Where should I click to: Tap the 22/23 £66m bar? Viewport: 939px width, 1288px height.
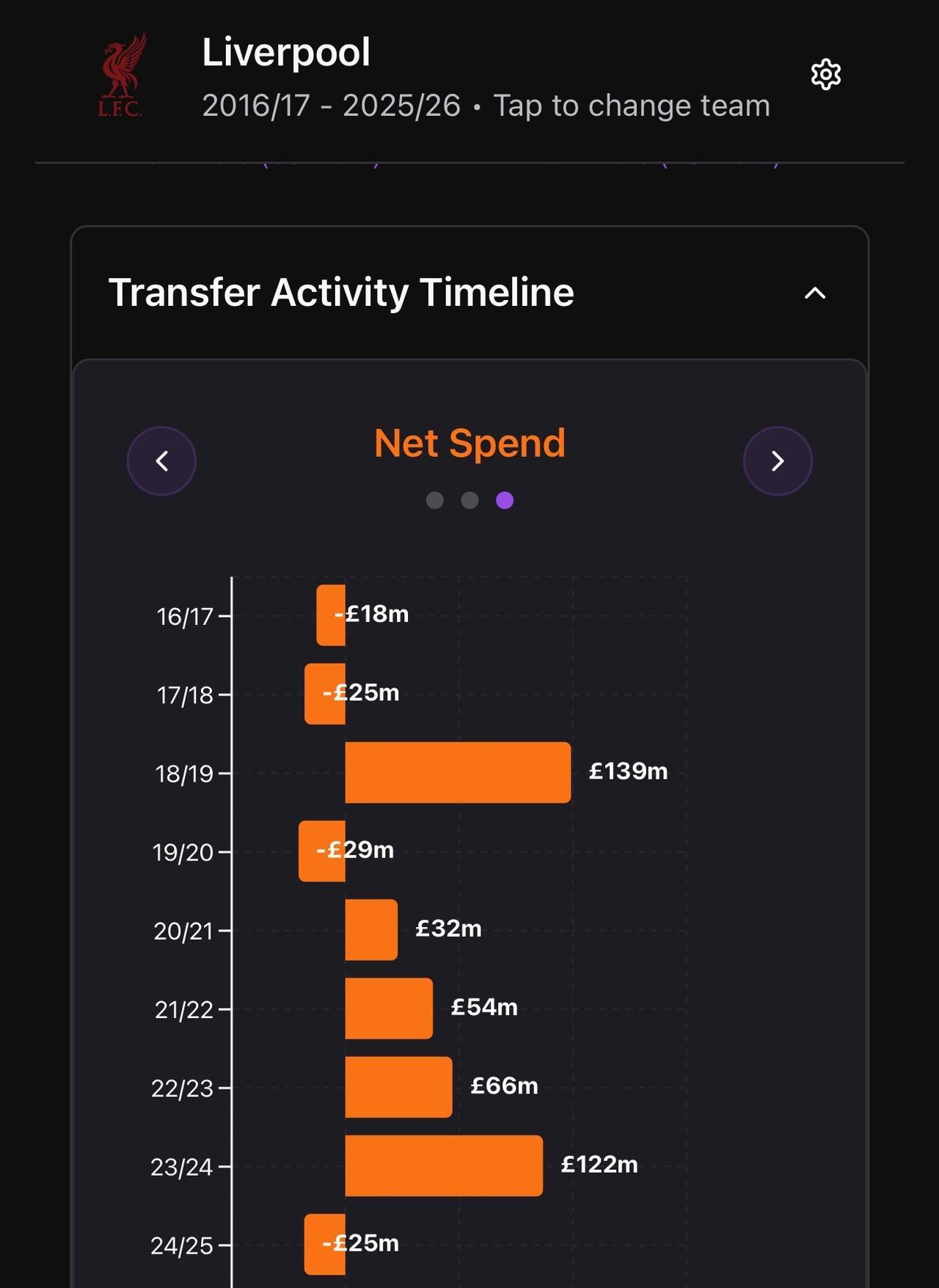click(x=398, y=1087)
